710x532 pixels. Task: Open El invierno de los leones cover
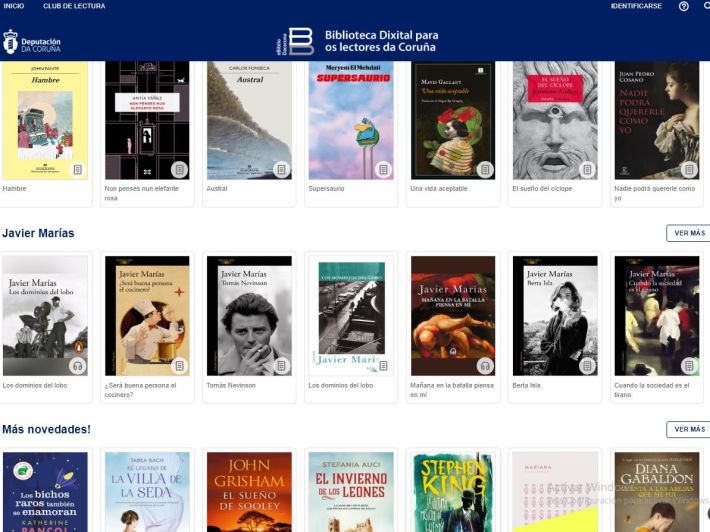[x=351, y=492]
